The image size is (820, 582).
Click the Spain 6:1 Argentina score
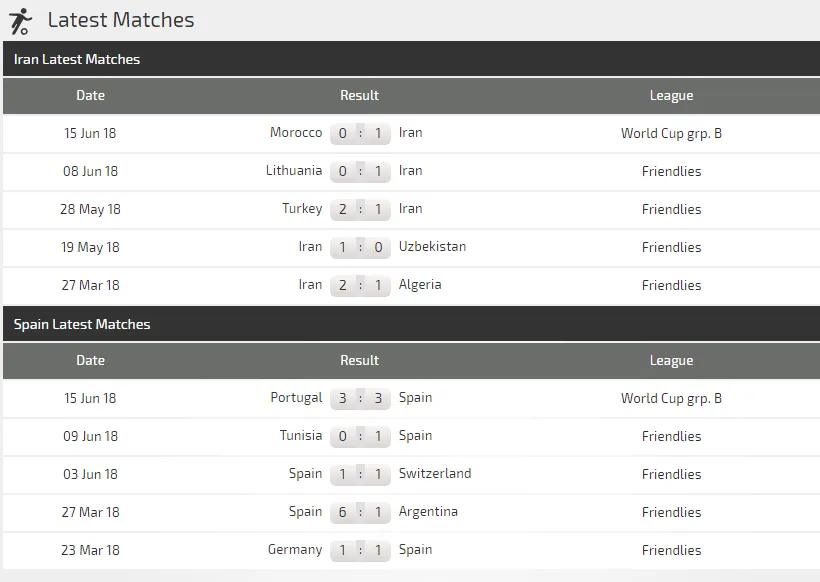[x=360, y=512]
